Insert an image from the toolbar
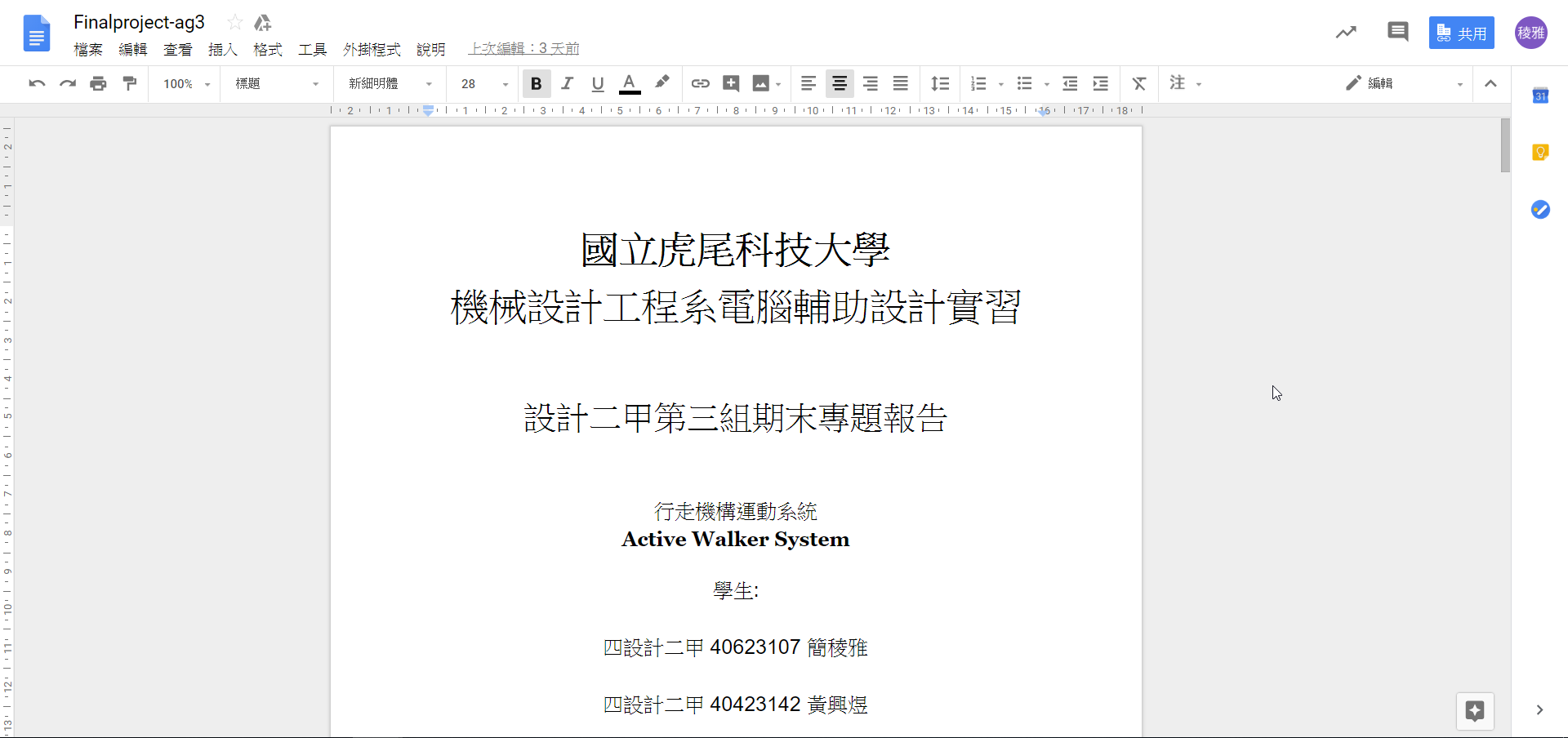1568x738 pixels. point(760,83)
